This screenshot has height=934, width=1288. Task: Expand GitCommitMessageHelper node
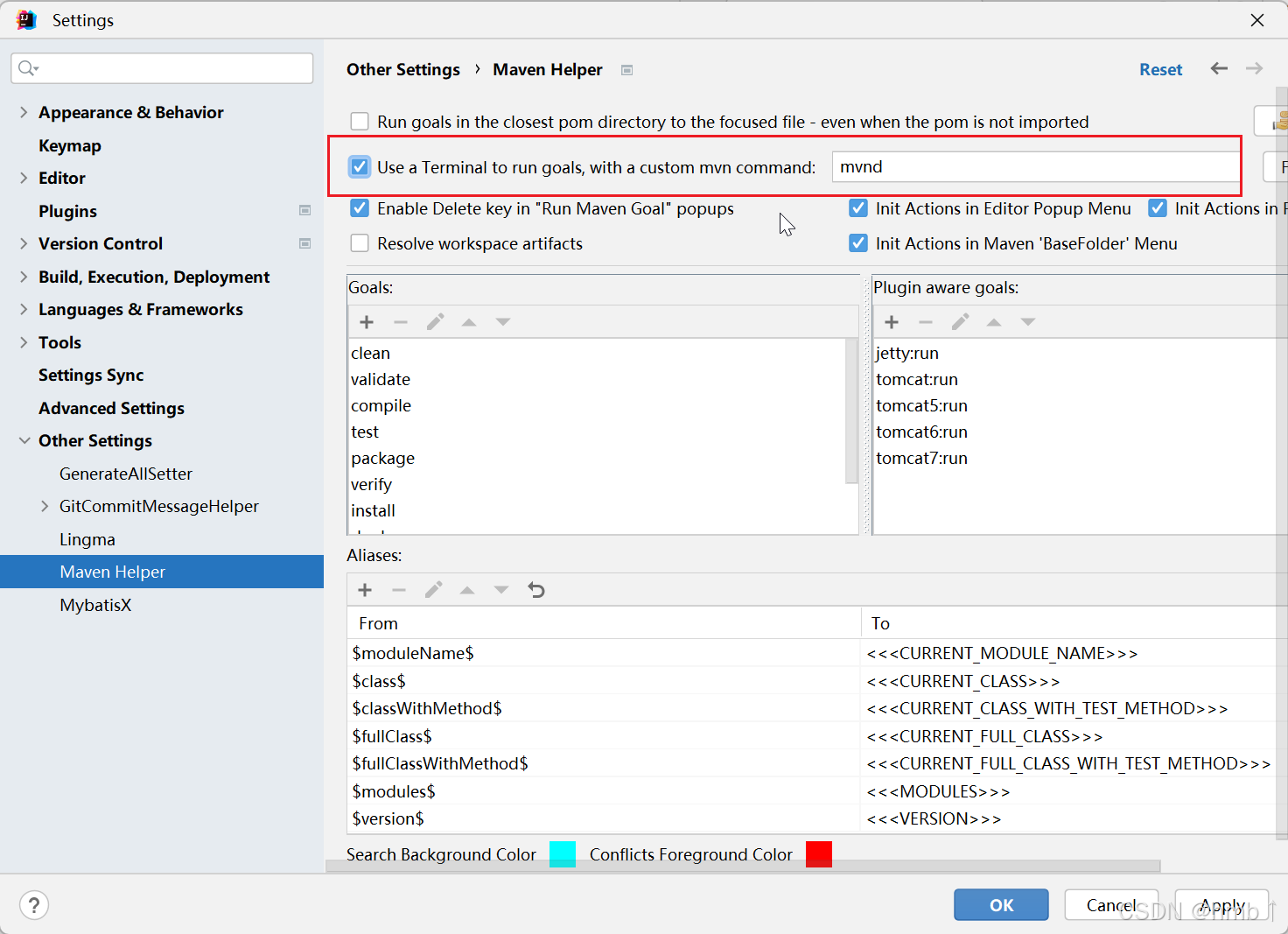45,506
